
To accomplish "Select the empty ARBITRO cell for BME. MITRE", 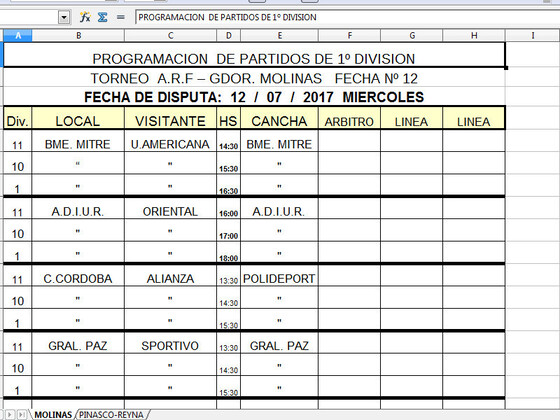I will coord(350,141).
